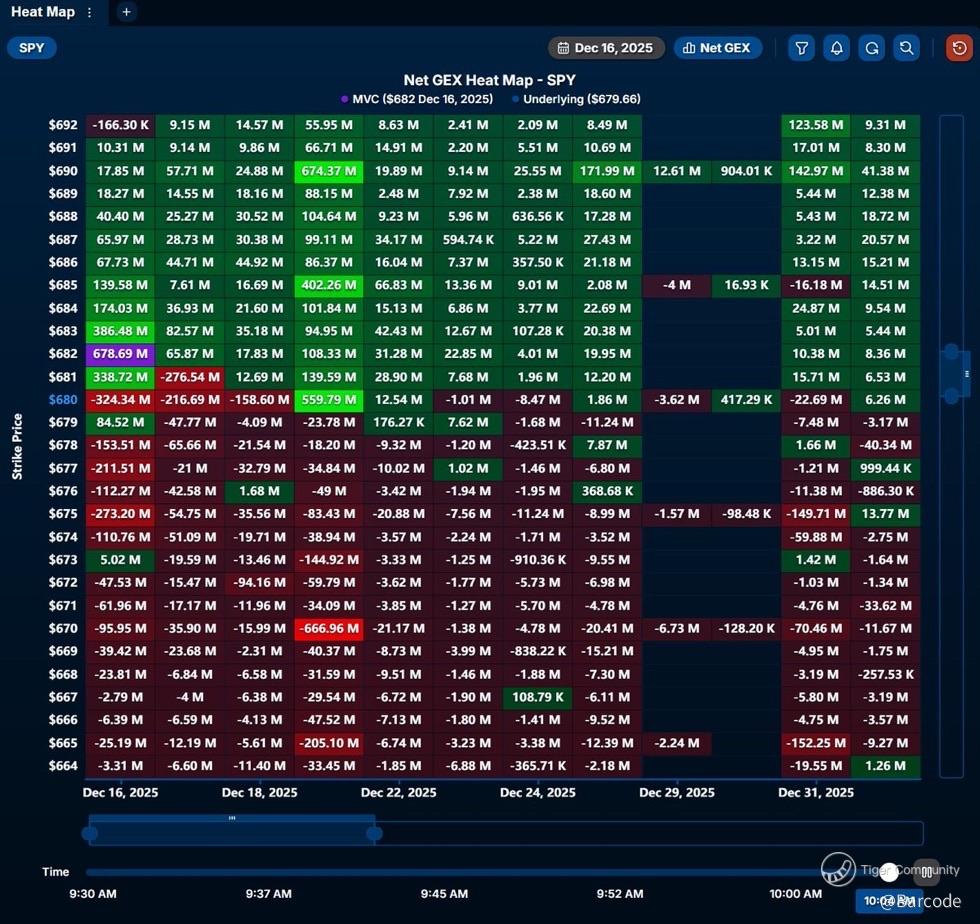Open the Dec 16, 2025 date picker
This screenshot has width=980, height=924.
pyautogui.click(x=606, y=48)
